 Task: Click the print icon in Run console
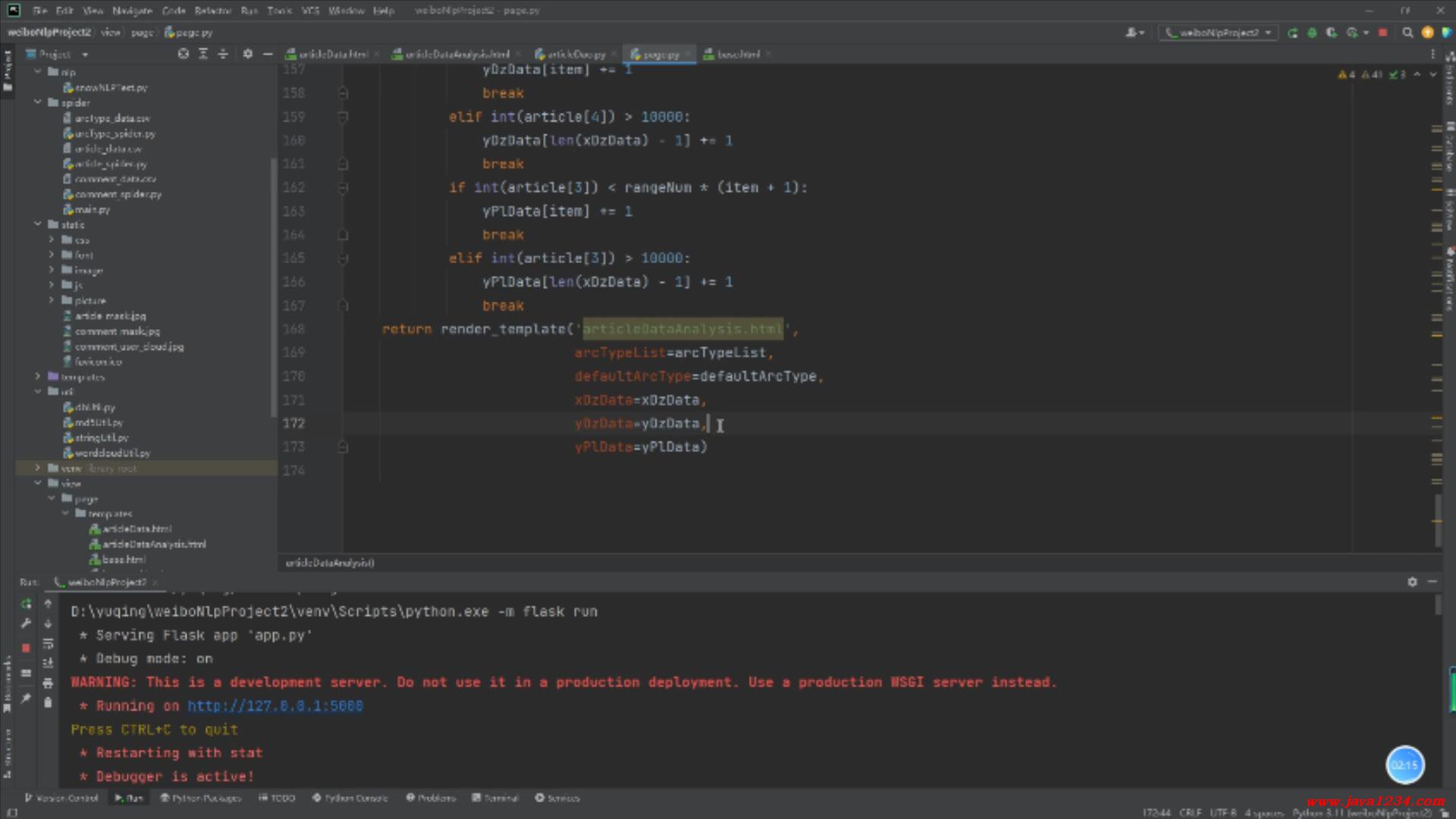click(48, 683)
